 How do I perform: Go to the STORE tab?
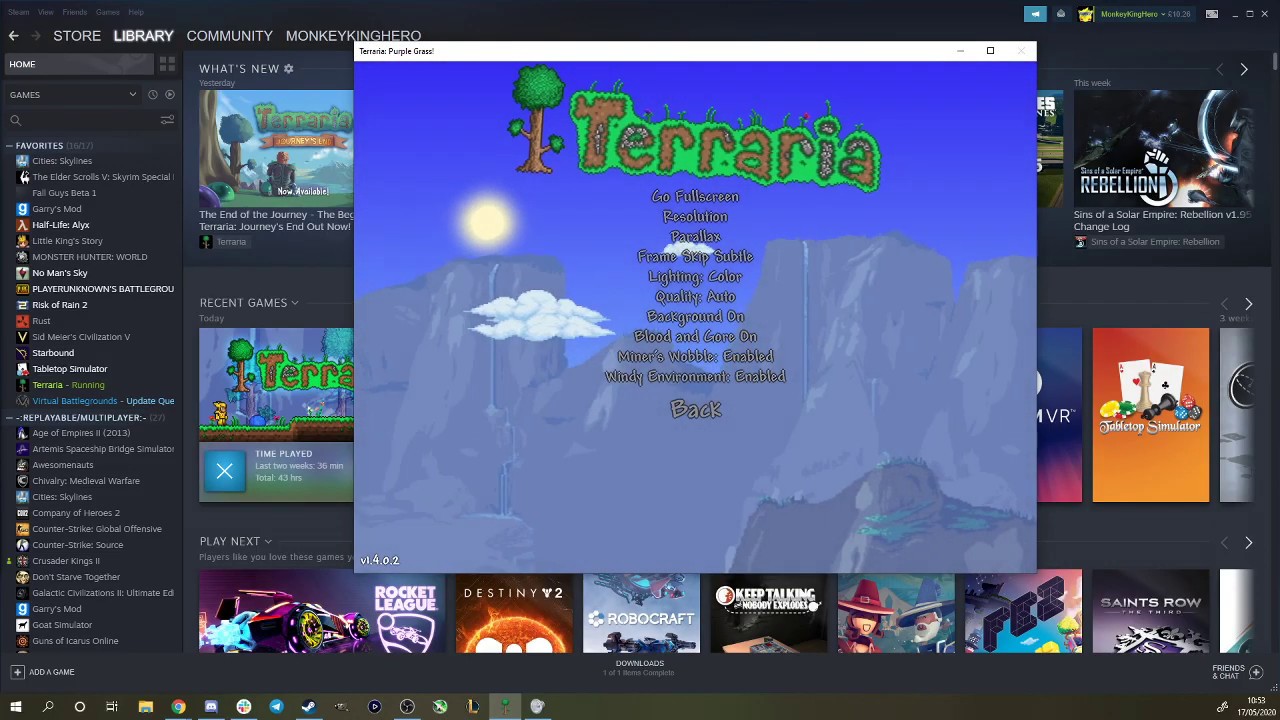77,36
